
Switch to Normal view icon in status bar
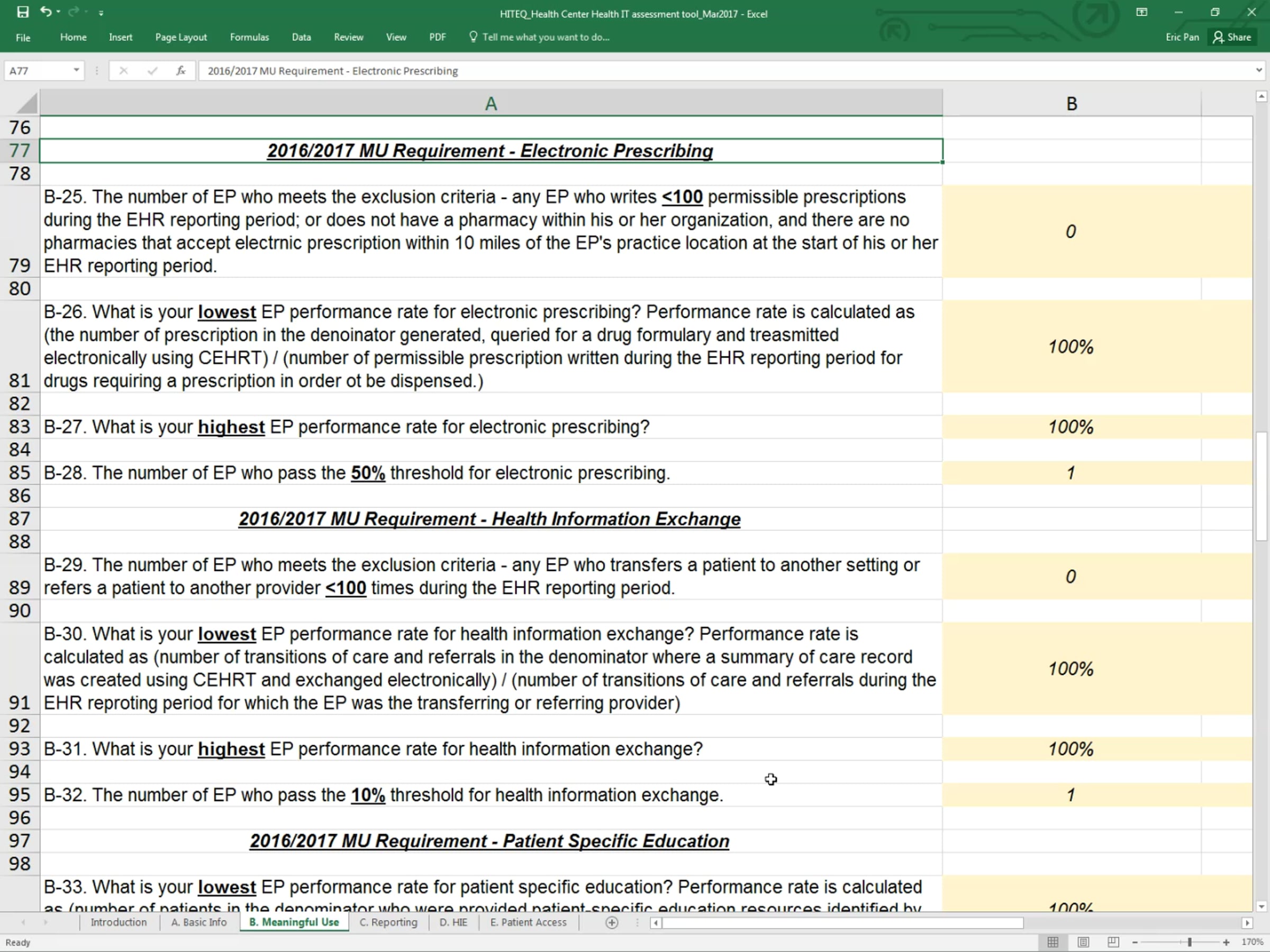point(1053,941)
